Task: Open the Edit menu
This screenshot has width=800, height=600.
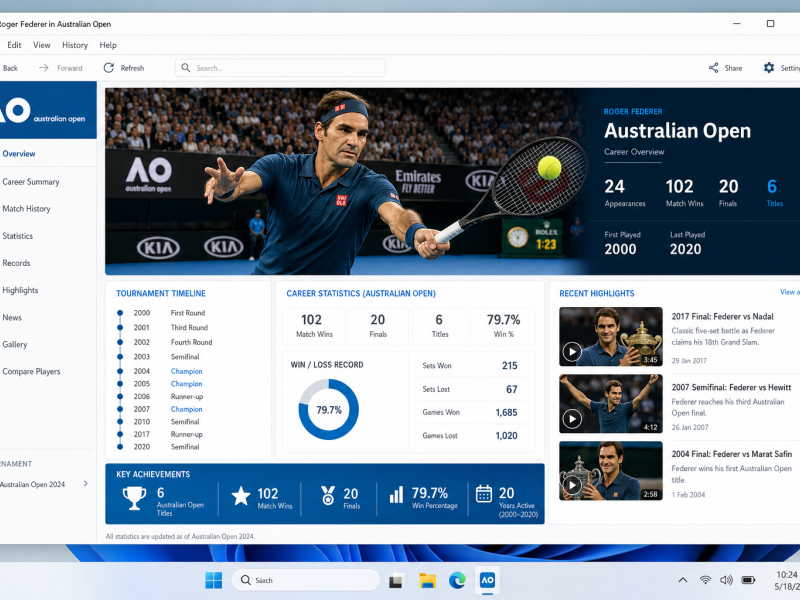Action: [14, 45]
